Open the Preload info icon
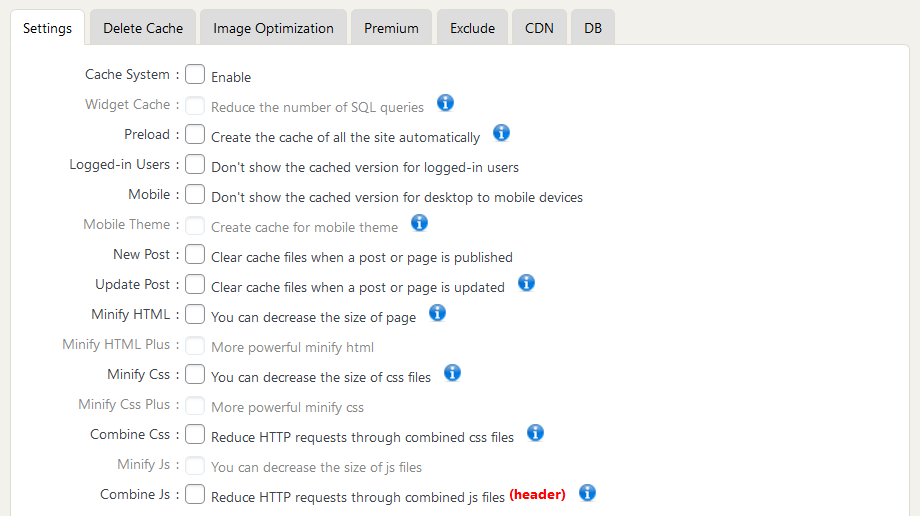The height and width of the screenshot is (516, 920). tap(501, 133)
